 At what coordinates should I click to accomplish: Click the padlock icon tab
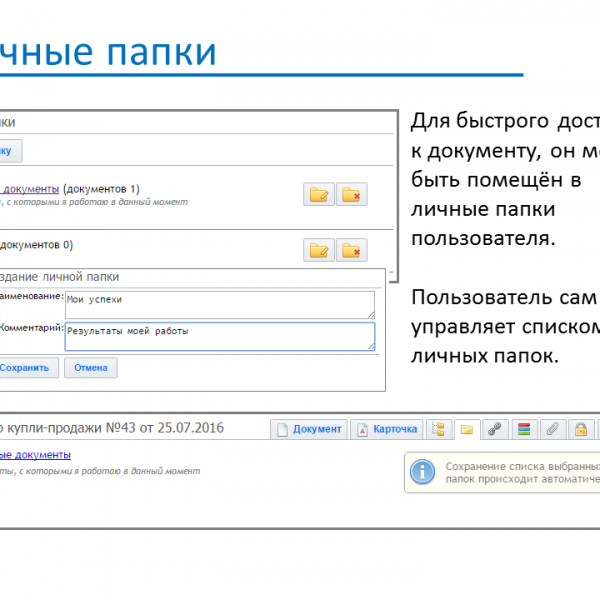pyautogui.click(x=578, y=429)
